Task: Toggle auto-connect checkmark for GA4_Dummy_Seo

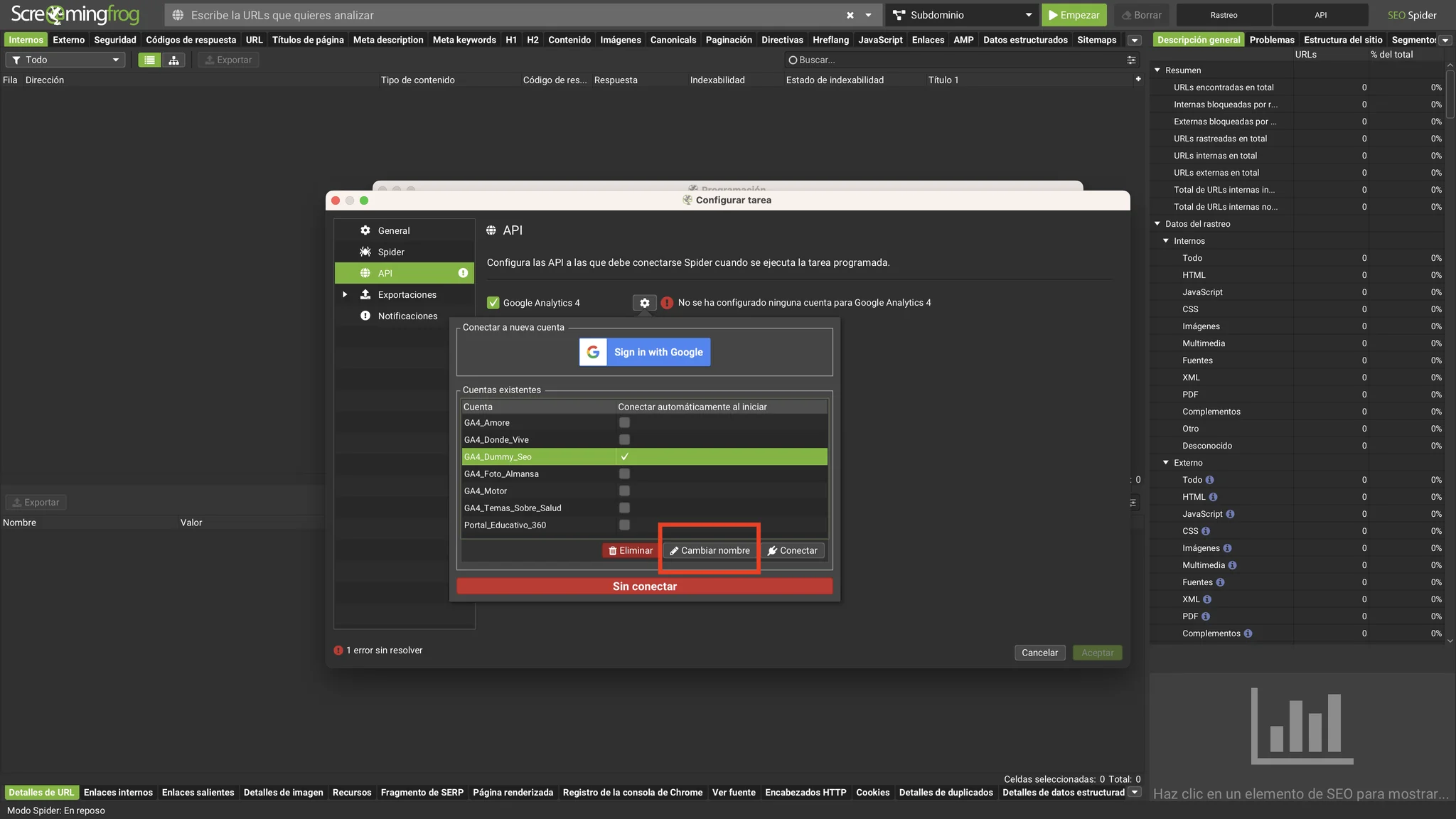Action: [x=624, y=456]
